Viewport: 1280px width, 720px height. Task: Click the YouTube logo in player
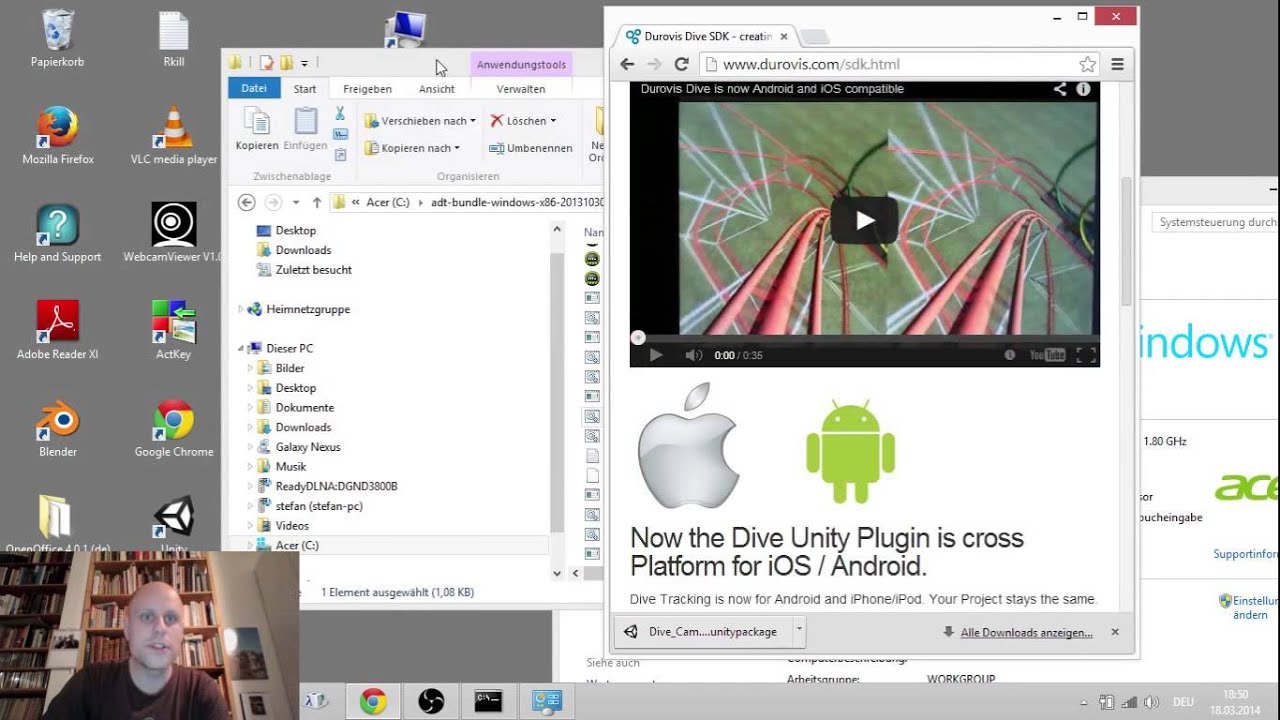(x=1047, y=355)
